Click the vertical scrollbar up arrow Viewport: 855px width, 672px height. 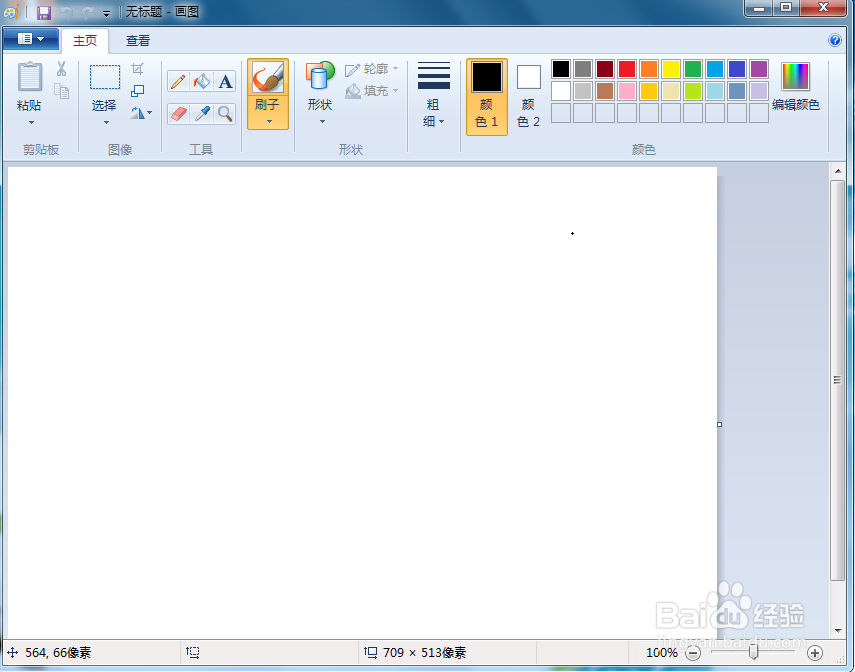[x=838, y=171]
